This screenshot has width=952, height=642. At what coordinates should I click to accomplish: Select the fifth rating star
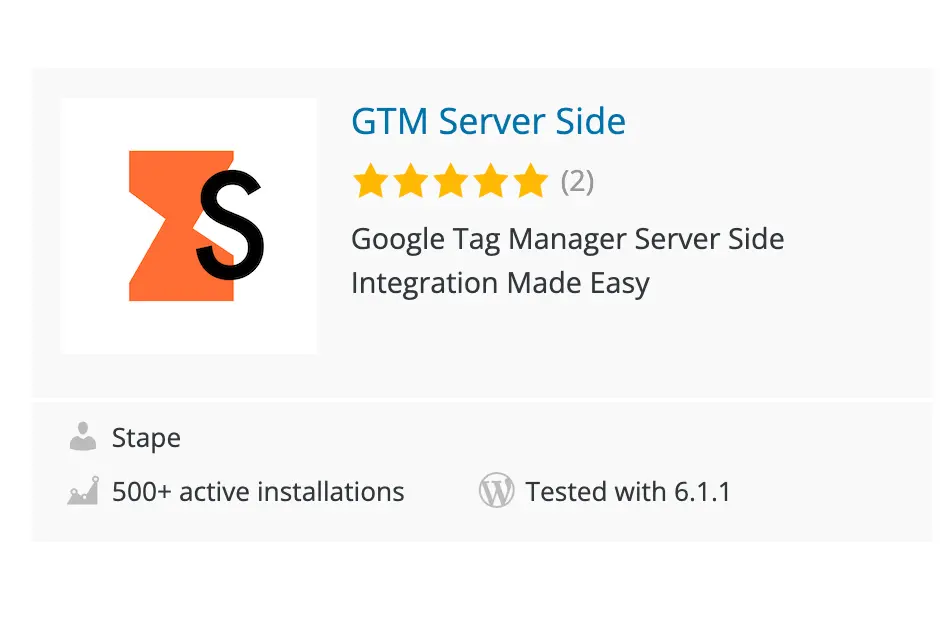[531, 181]
